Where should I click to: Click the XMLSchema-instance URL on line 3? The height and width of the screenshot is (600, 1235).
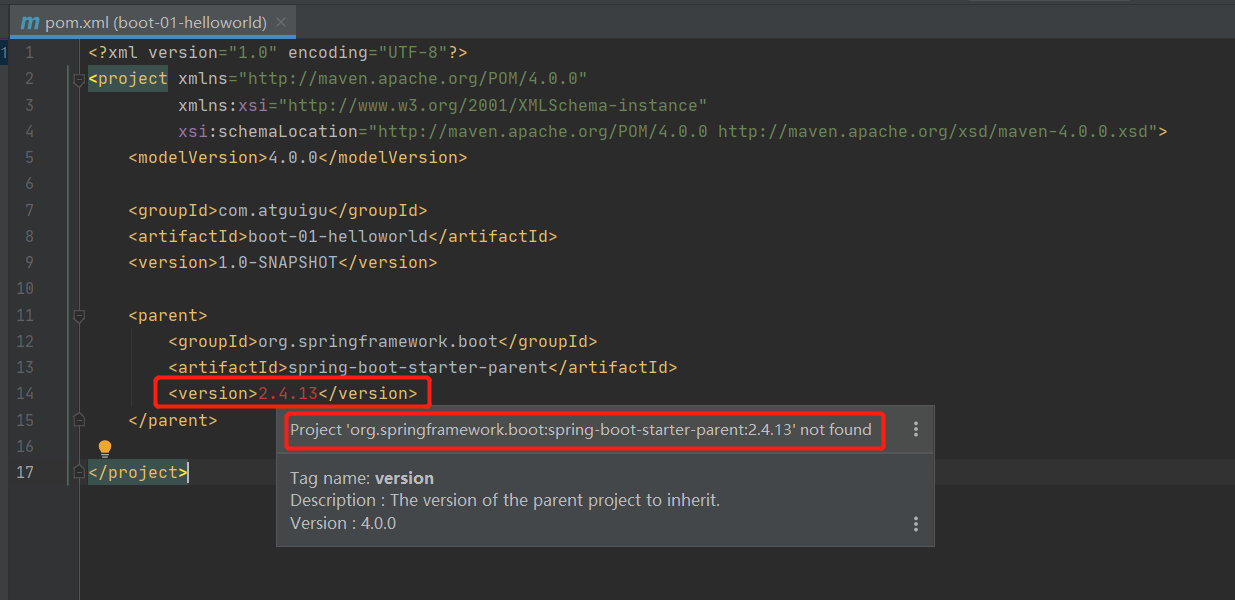[x=493, y=105]
